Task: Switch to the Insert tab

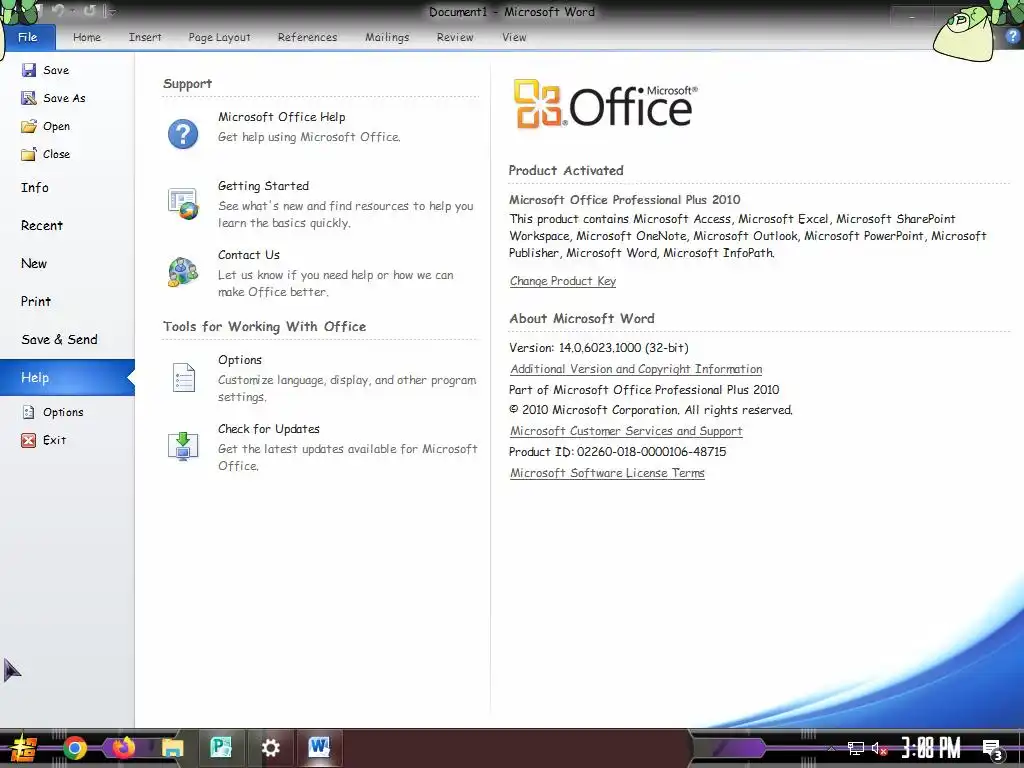Action: coord(145,37)
